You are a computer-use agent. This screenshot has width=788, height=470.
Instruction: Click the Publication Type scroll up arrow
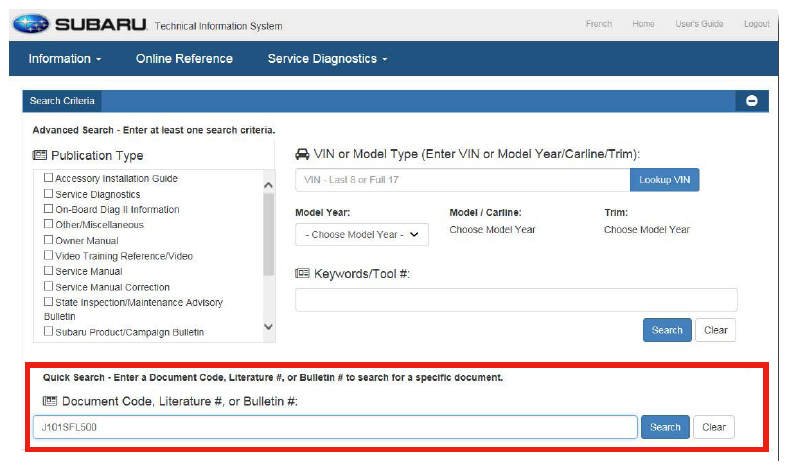pyautogui.click(x=269, y=185)
